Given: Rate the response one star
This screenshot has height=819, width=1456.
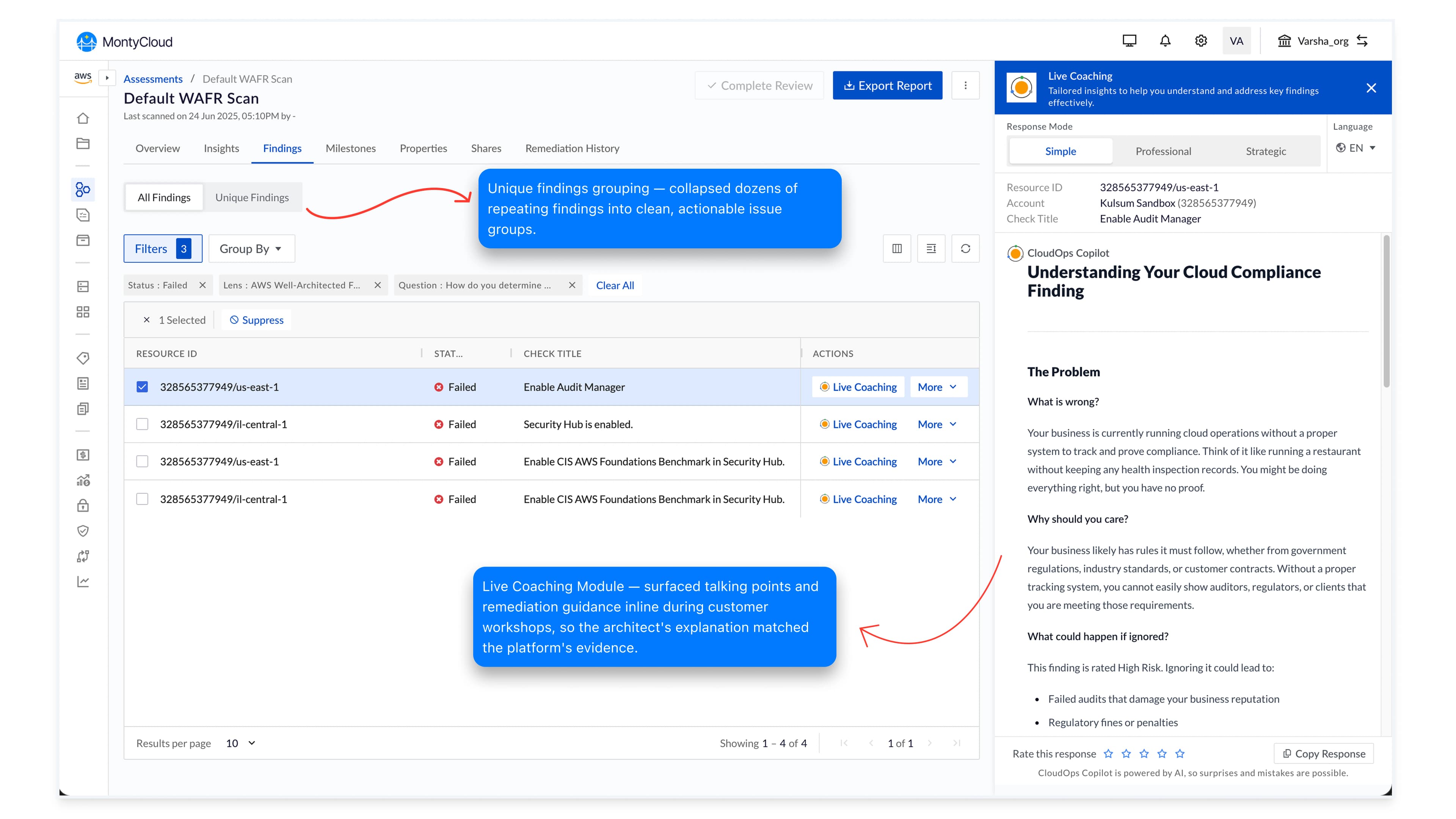Looking at the screenshot, I should [x=1108, y=753].
